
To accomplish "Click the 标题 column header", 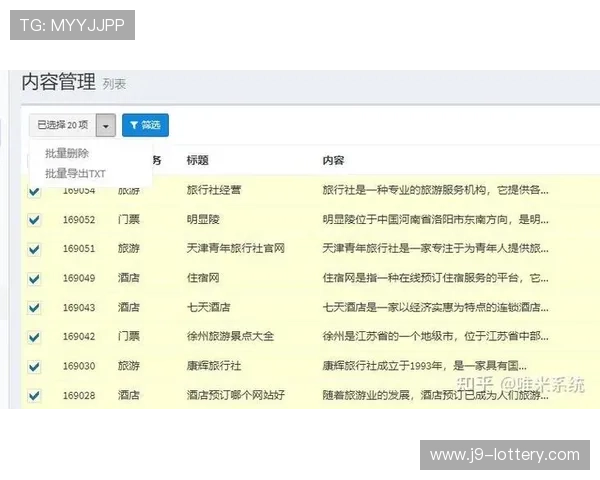I will (x=197, y=160).
